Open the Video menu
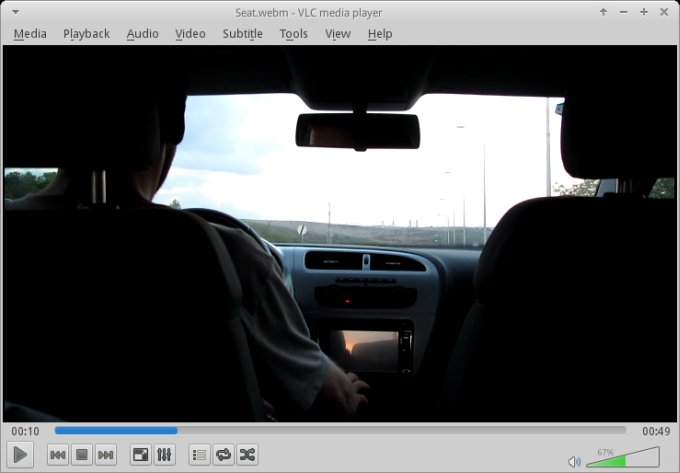The image size is (680, 473). point(190,34)
